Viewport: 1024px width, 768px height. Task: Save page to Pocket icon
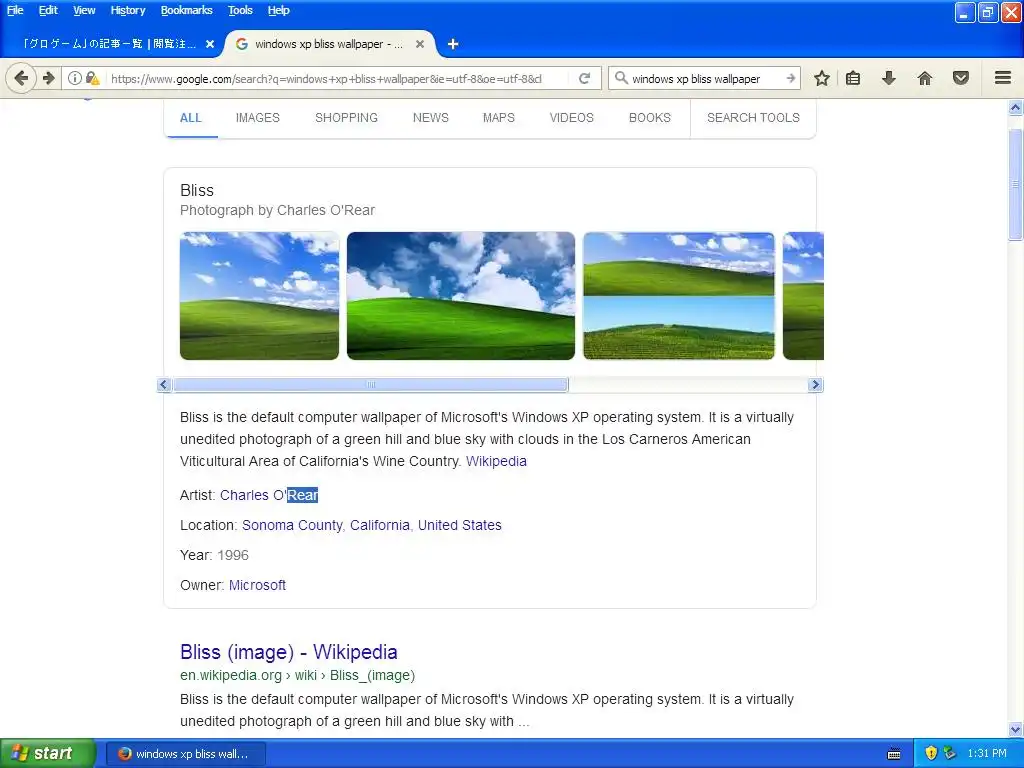tap(960, 78)
